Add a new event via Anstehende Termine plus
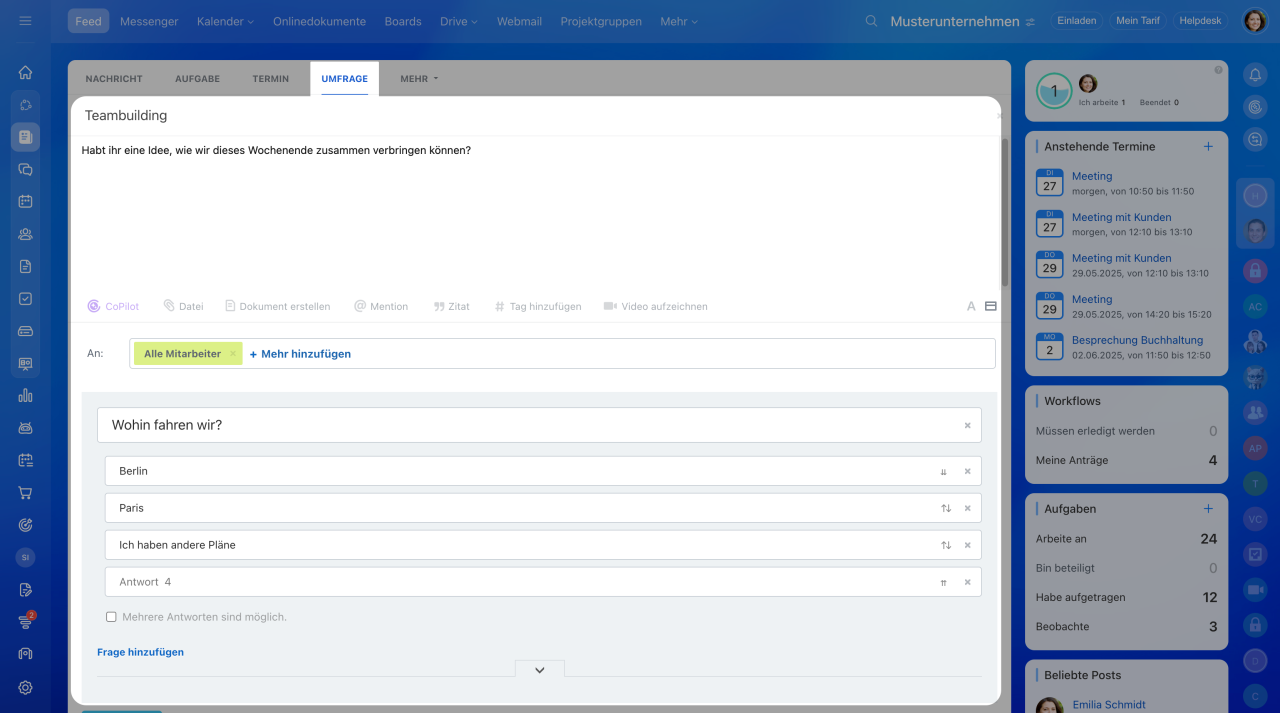This screenshot has height=713, width=1280. click(1208, 146)
